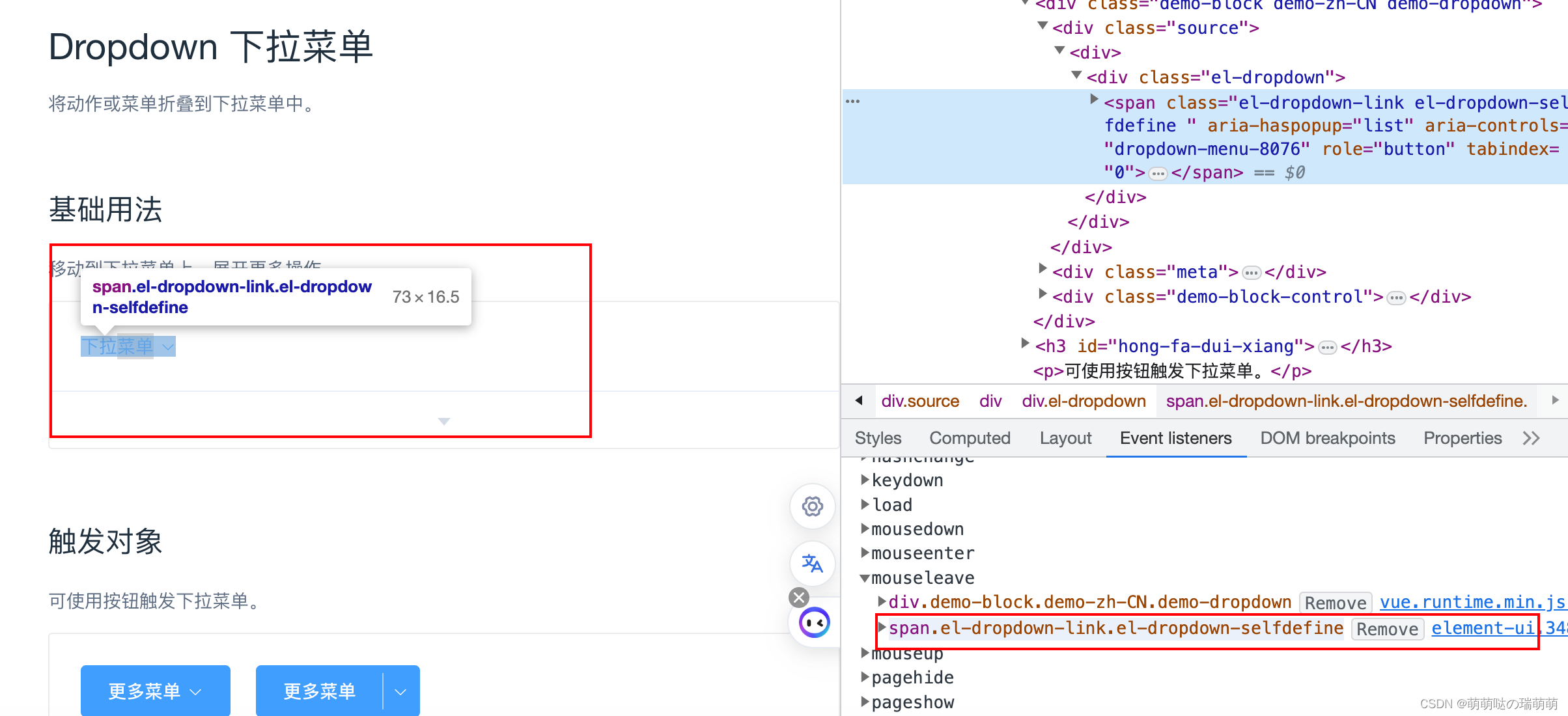Select span.el-dropdown-link breadcrumb item
Screen dimensions: 1568x716
tap(1347, 401)
